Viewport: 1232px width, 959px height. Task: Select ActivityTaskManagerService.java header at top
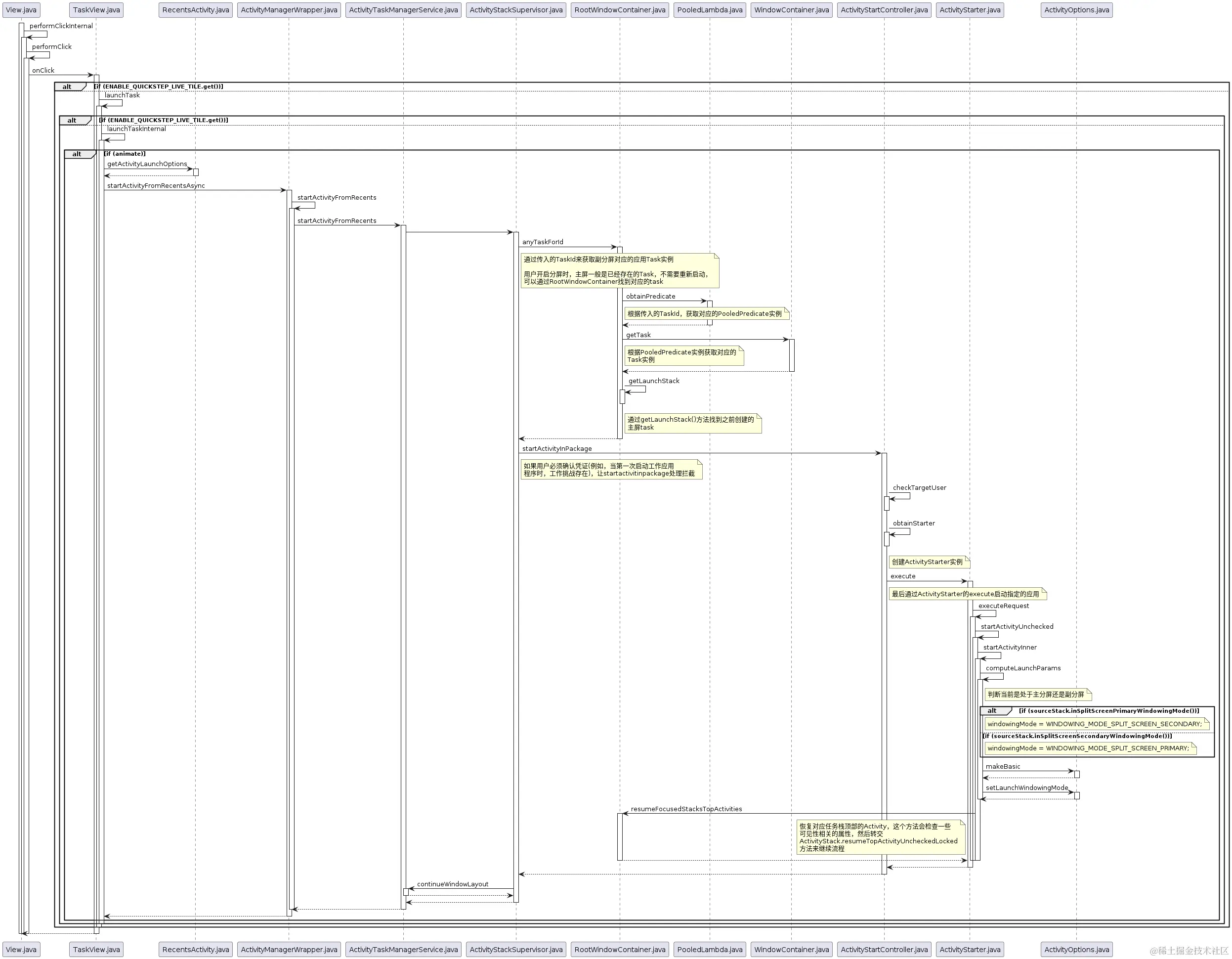403,10
